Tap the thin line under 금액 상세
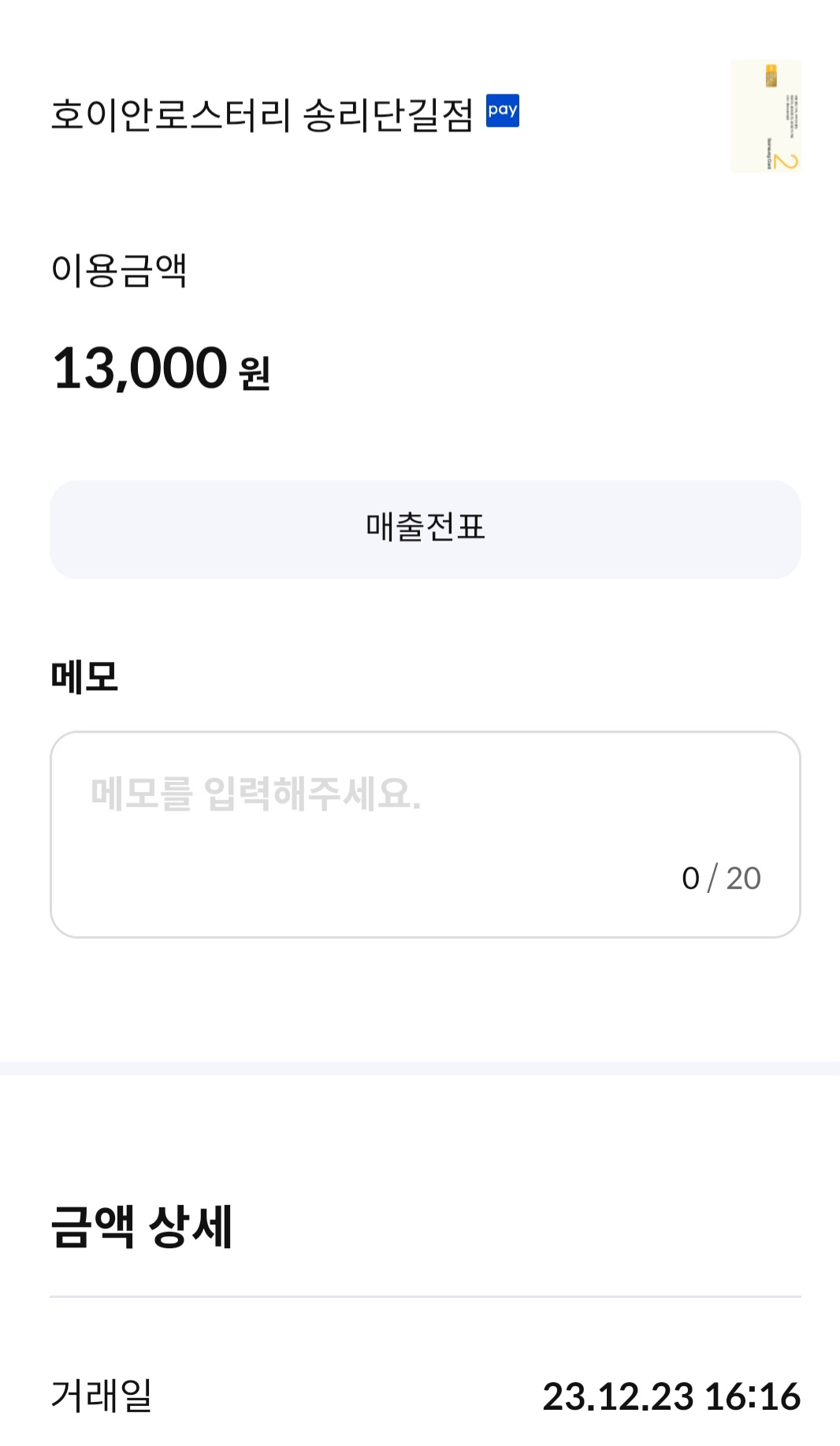 426,1296
